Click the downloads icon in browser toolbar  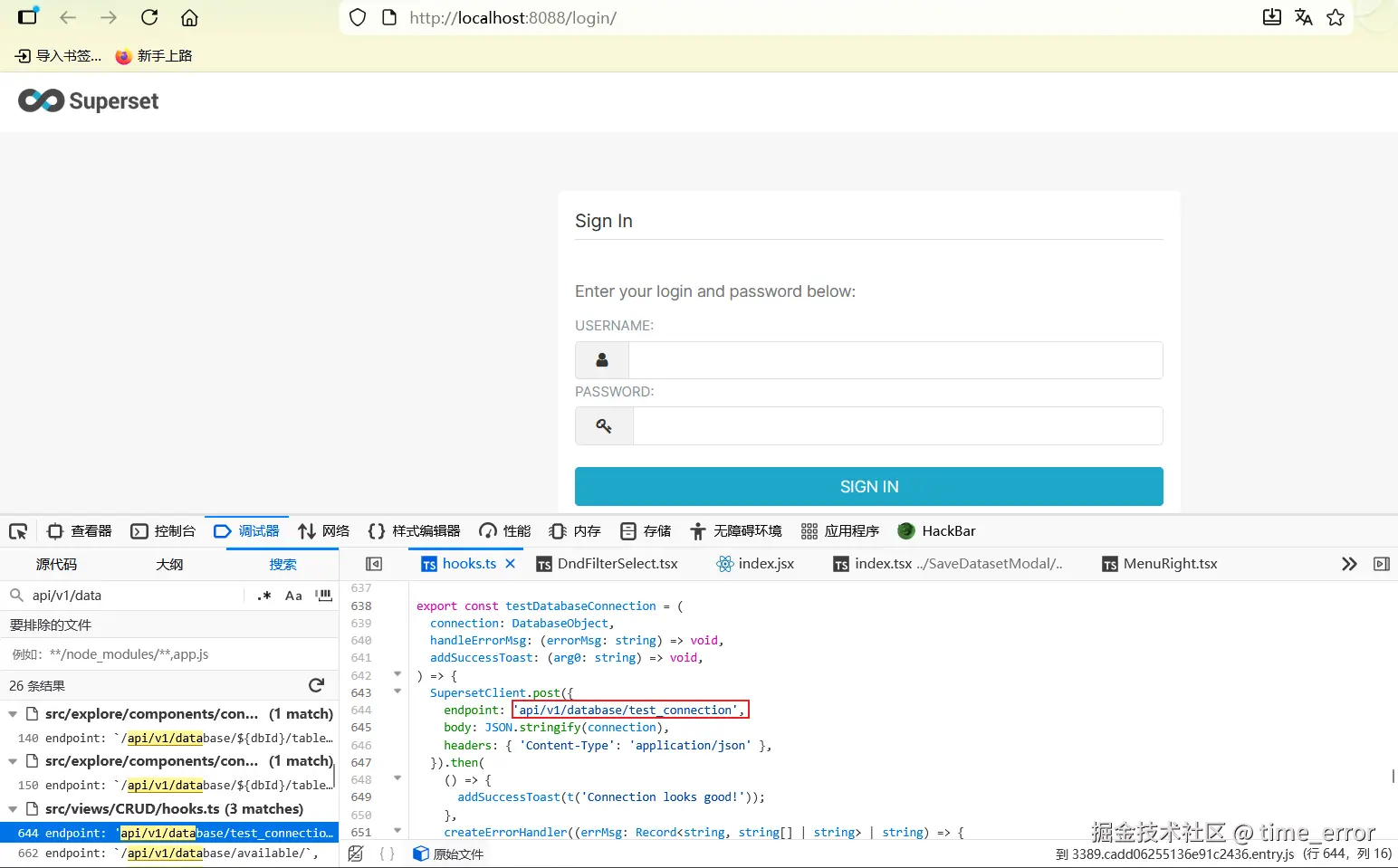click(x=1271, y=17)
